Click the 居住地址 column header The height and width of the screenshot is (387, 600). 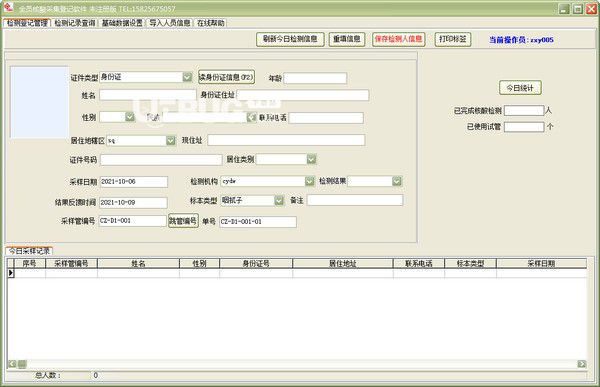click(343, 263)
